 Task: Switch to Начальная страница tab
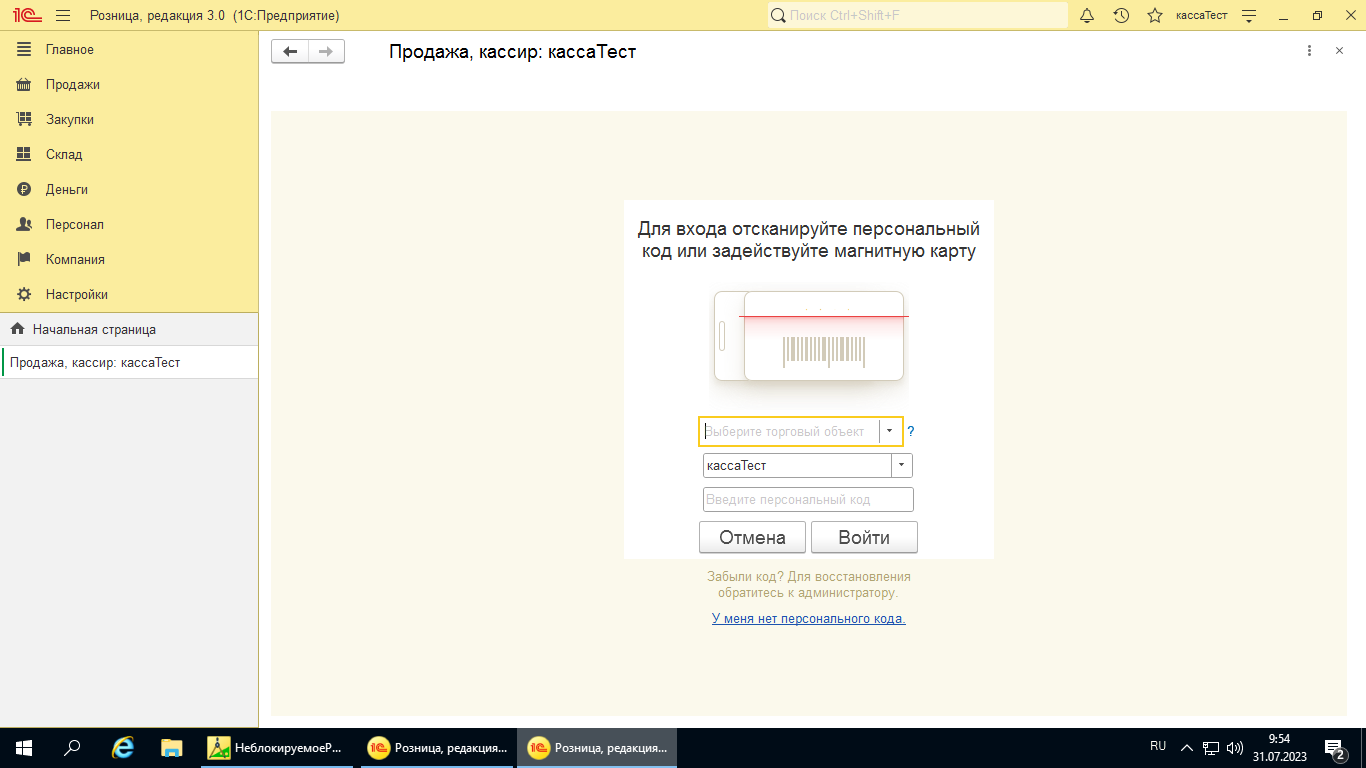[x=93, y=329]
